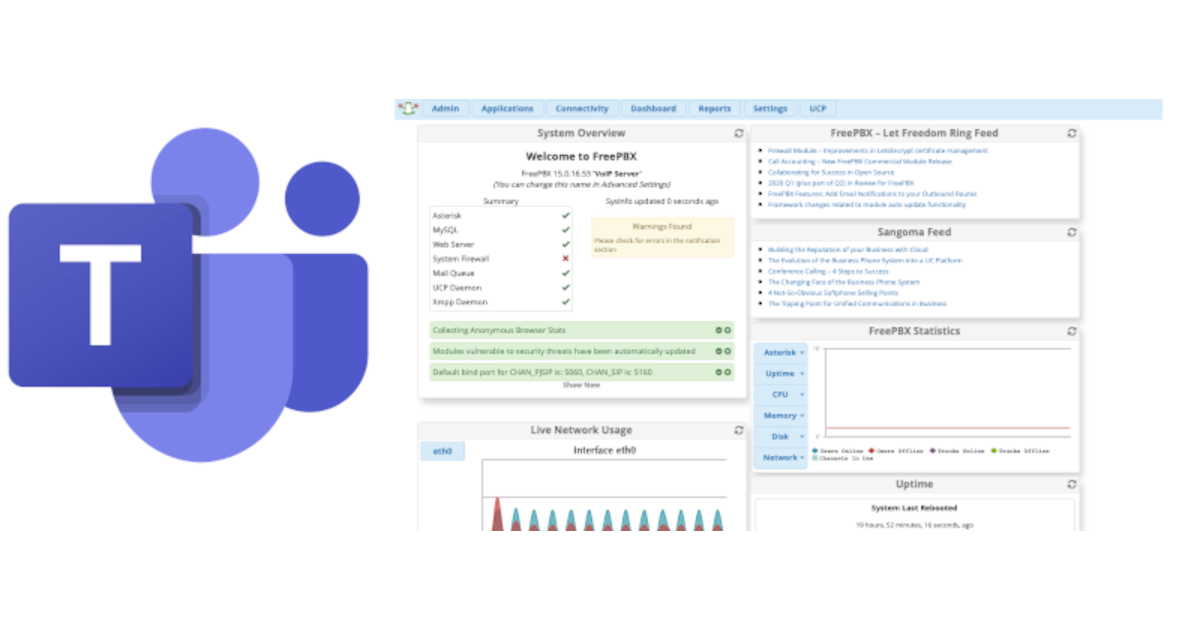Refresh the Sangoma Feed panel

(1071, 232)
